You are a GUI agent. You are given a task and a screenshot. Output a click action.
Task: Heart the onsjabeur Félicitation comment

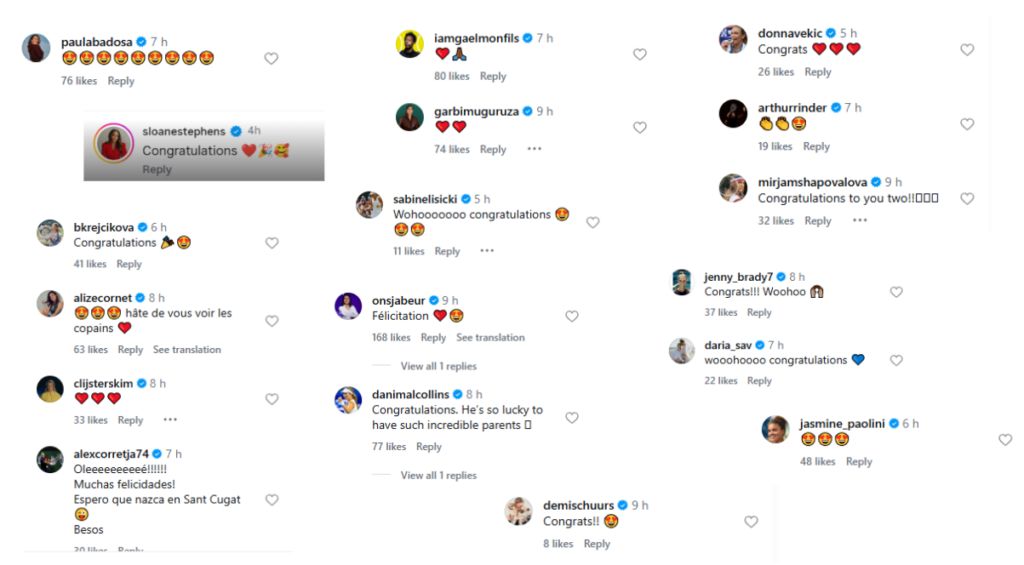572,317
